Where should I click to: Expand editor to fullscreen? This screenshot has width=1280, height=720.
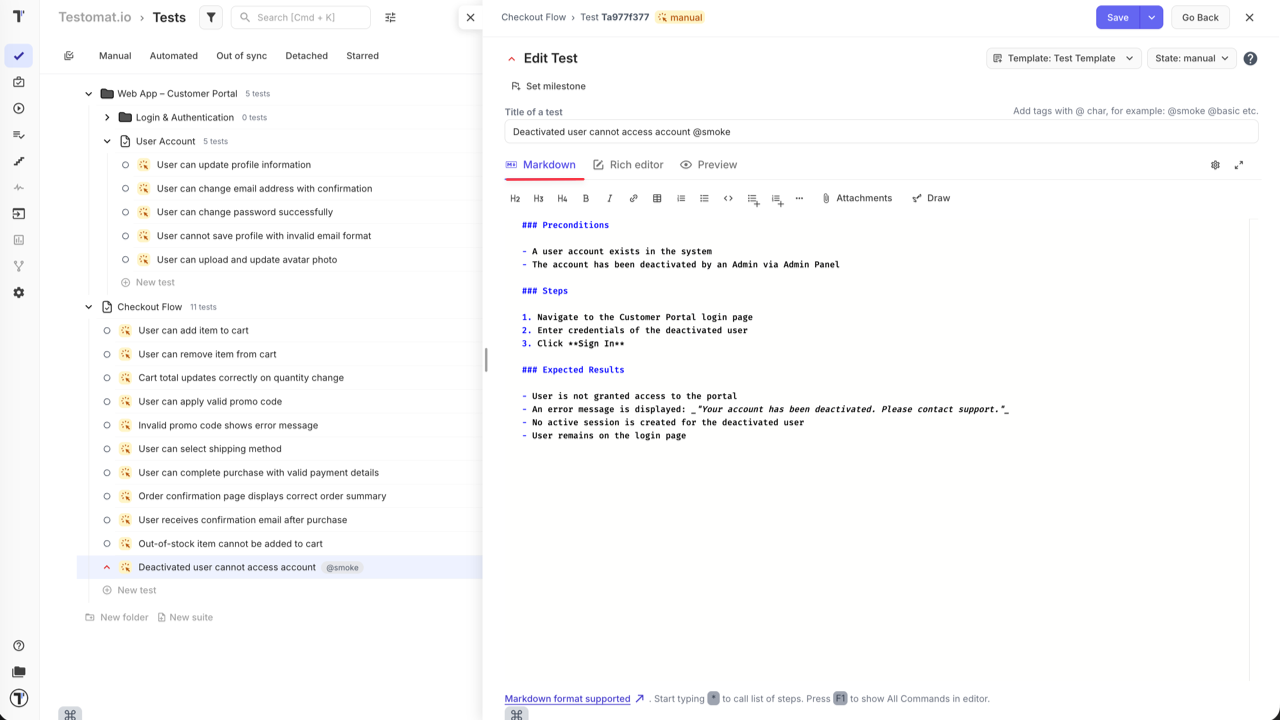point(1239,165)
